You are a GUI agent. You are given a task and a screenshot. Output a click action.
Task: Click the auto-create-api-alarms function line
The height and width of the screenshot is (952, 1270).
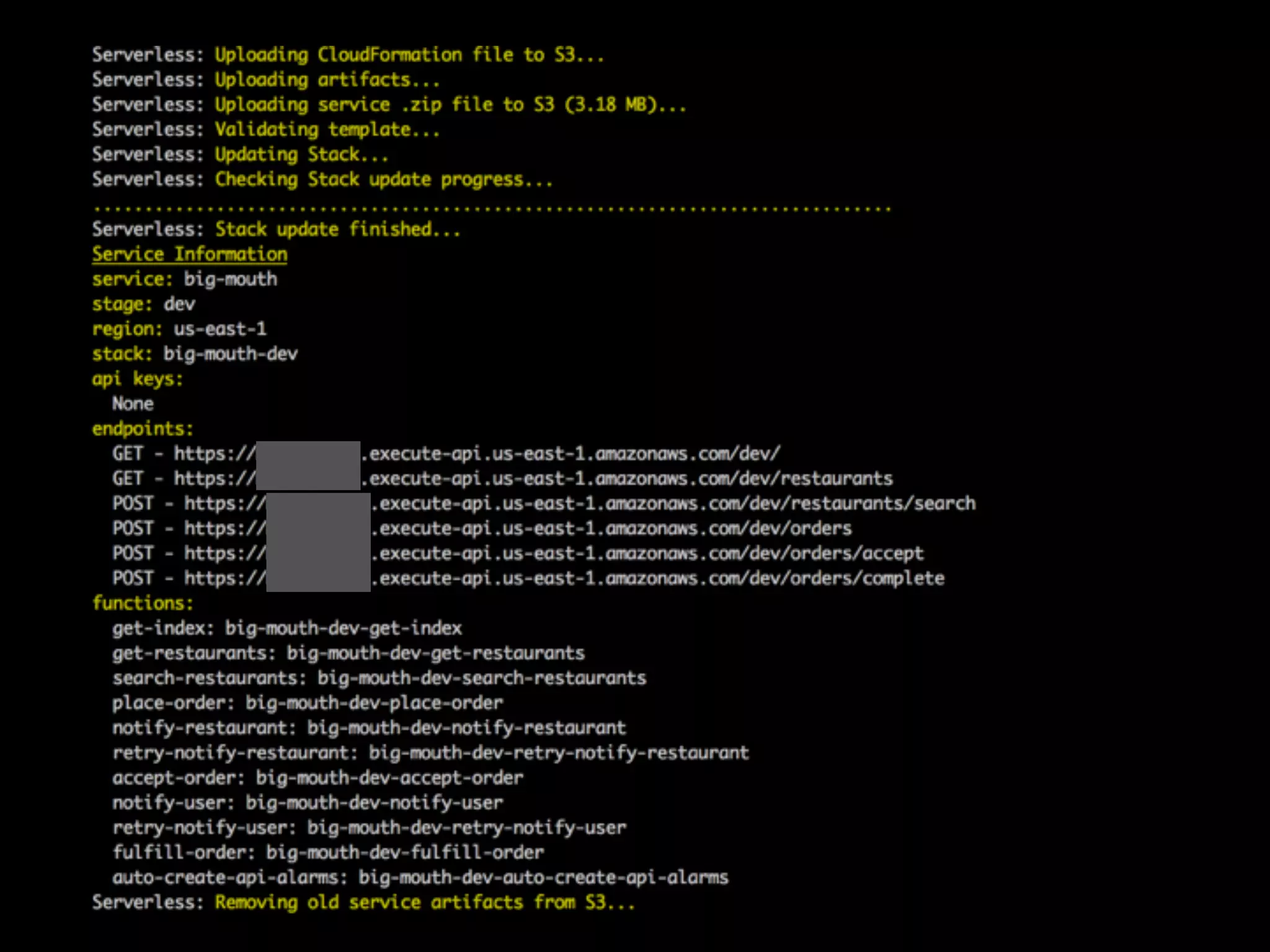click(x=420, y=878)
